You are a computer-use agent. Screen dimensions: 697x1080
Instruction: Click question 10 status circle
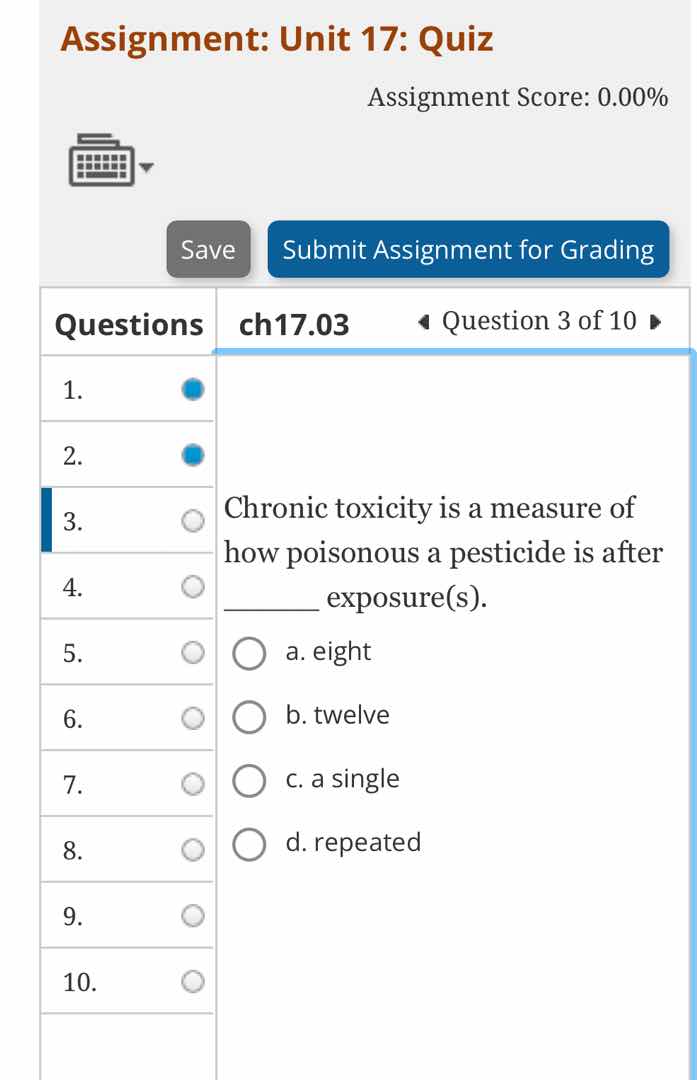[193, 982]
